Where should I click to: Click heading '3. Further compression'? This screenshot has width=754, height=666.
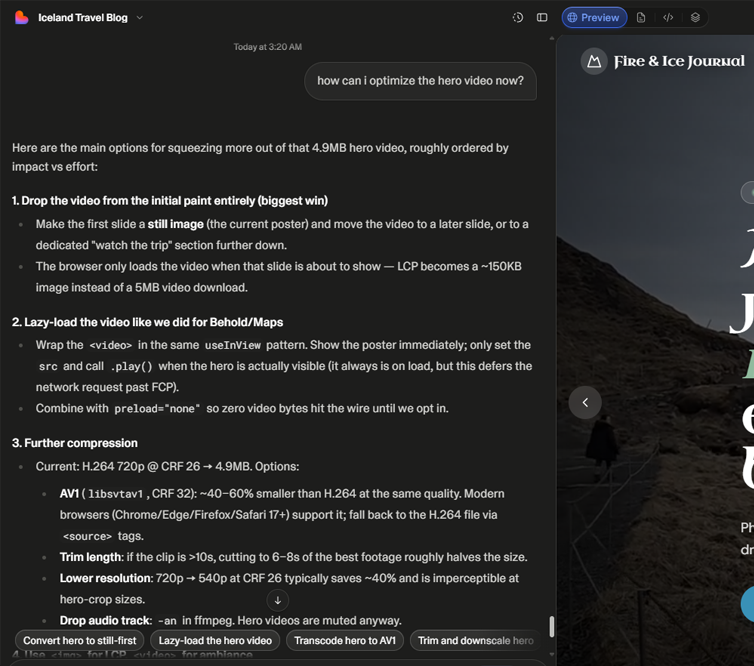tap(75, 443)
